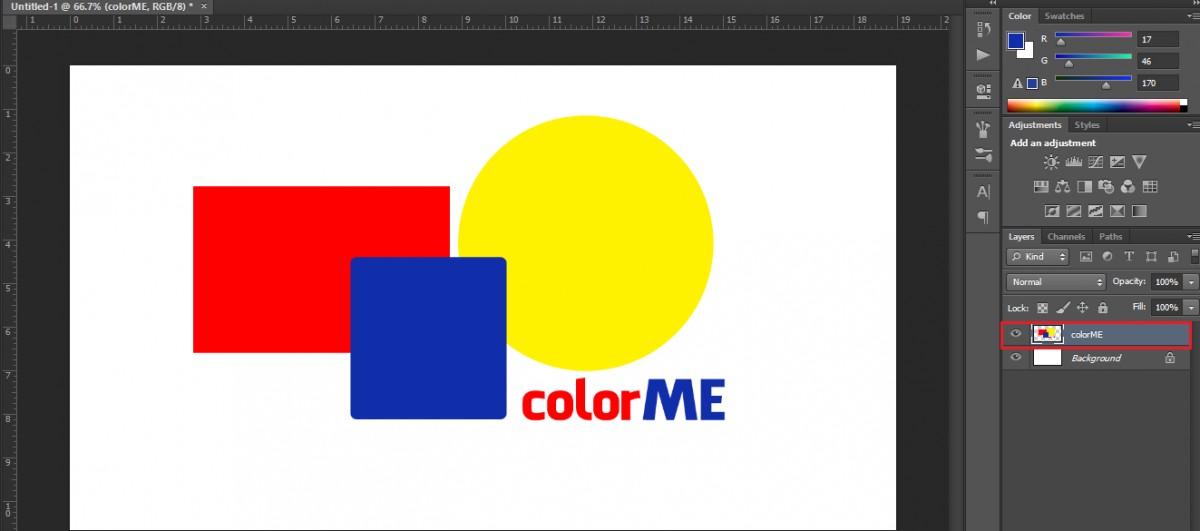Add a Brightness/Contrast adjustment

click(x=1051, y=162)
